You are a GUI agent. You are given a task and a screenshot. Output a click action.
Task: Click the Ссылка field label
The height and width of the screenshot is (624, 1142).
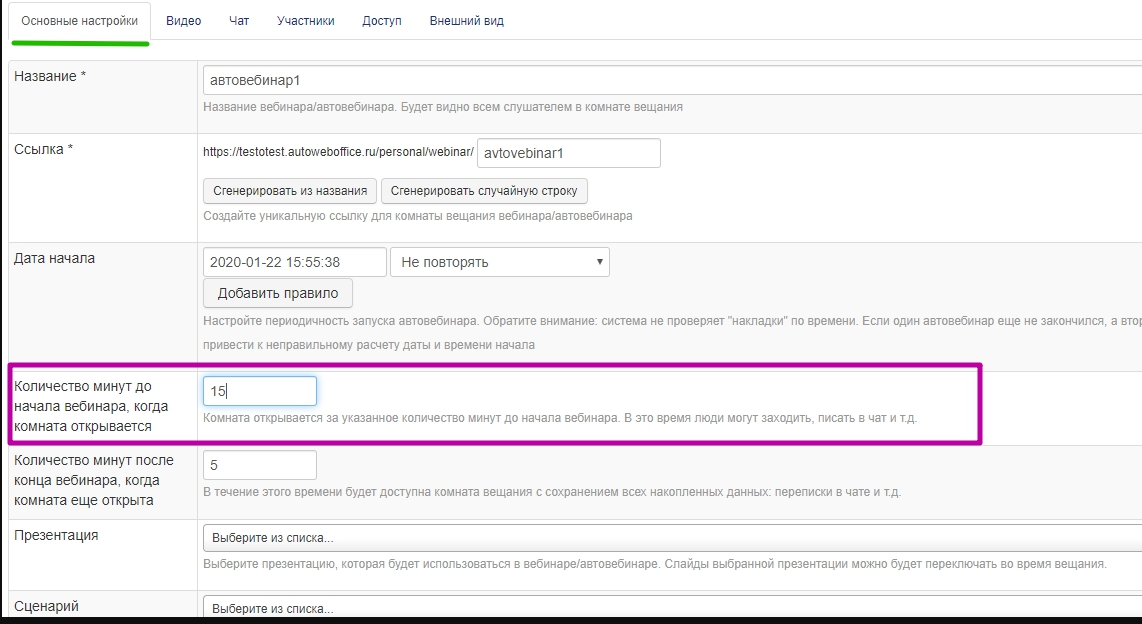click(44, 149)
